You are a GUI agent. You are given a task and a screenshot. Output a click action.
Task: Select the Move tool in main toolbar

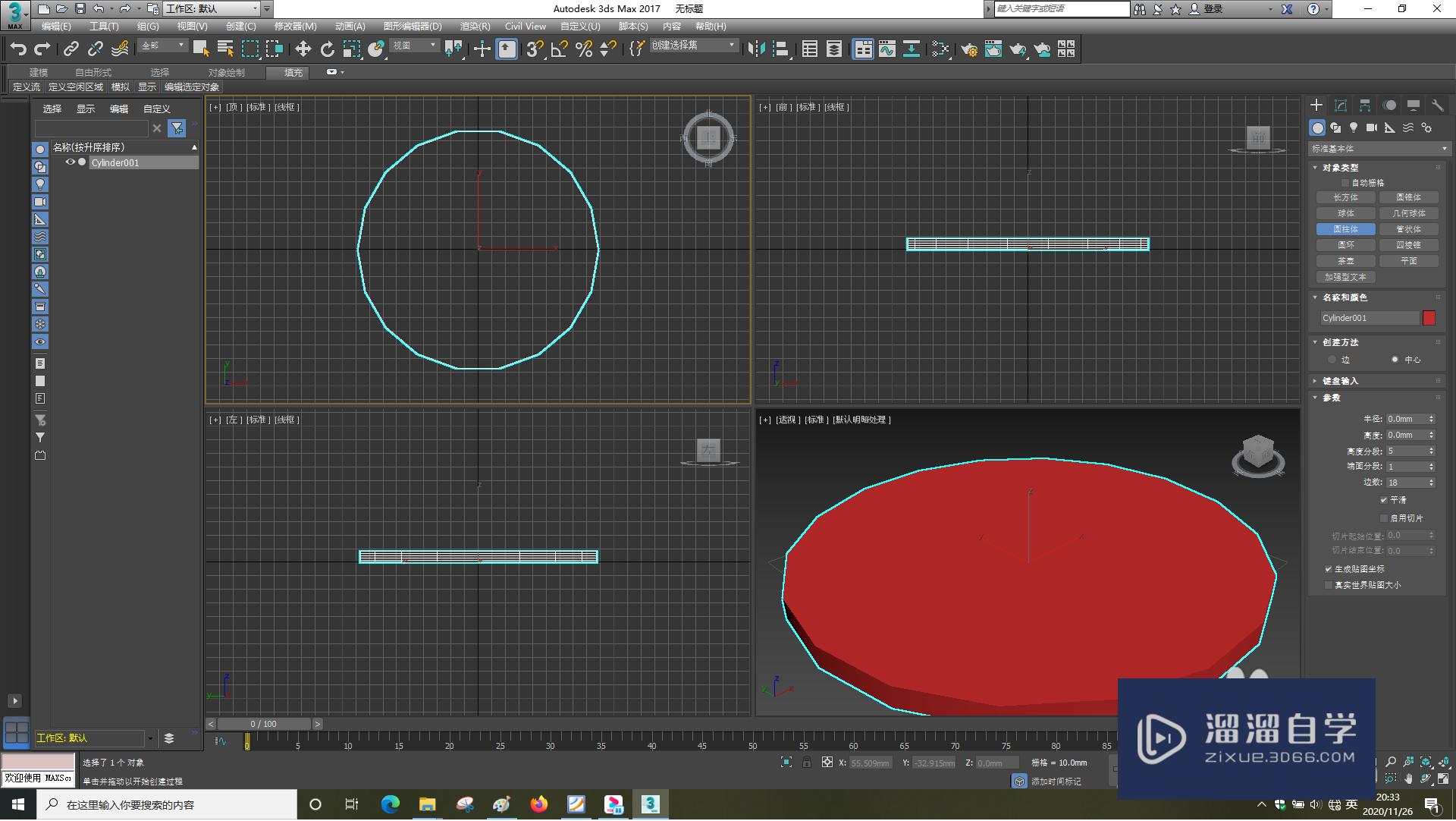pyautogui.click(x=303, y=49)
